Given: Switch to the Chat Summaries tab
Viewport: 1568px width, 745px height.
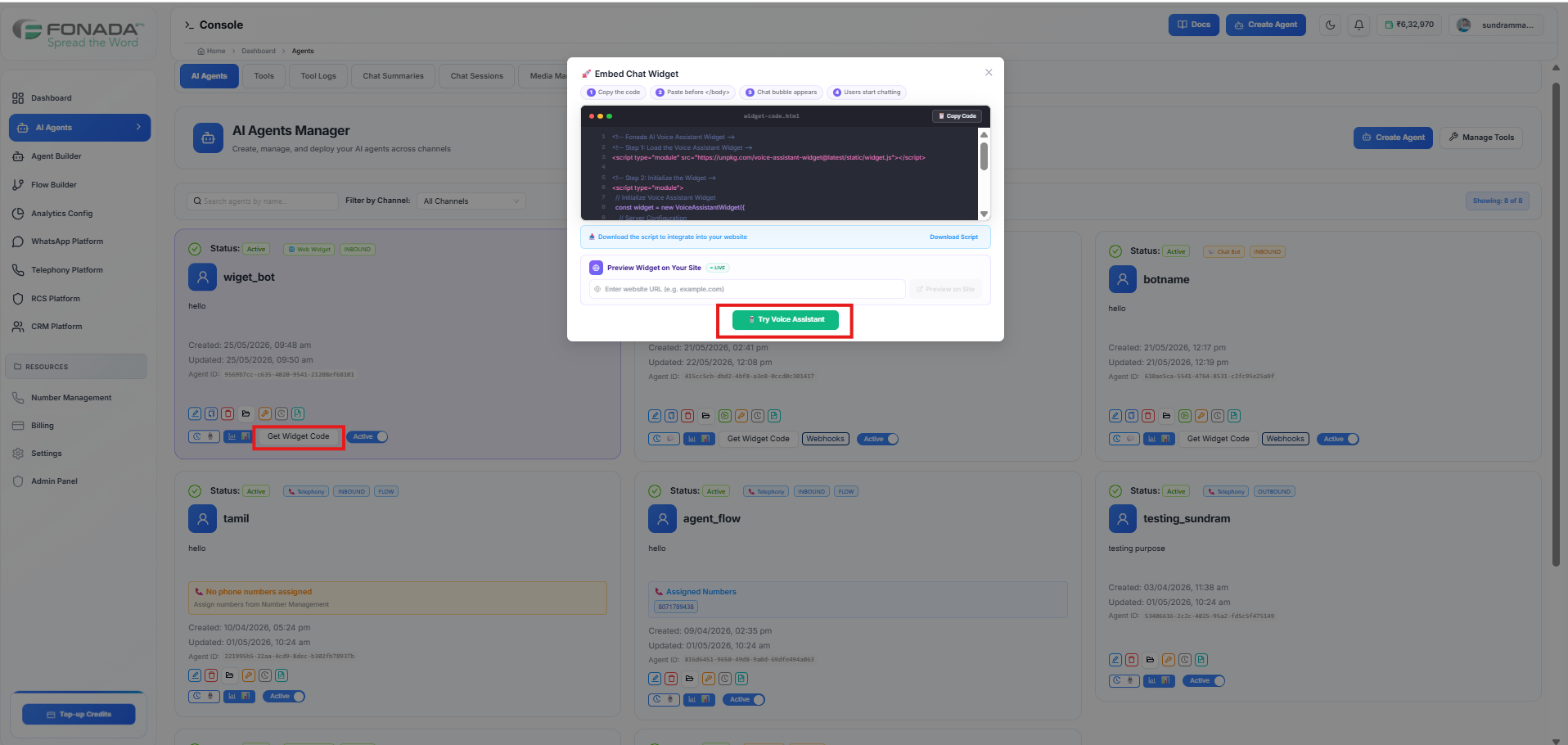Looking at the screenshot, I should click(x=393, y=76).
